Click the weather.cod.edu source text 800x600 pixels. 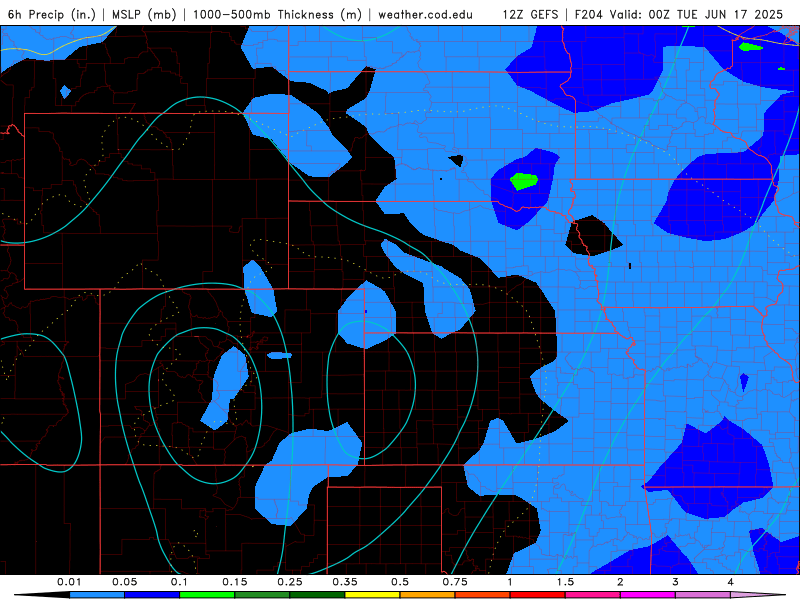426,14
